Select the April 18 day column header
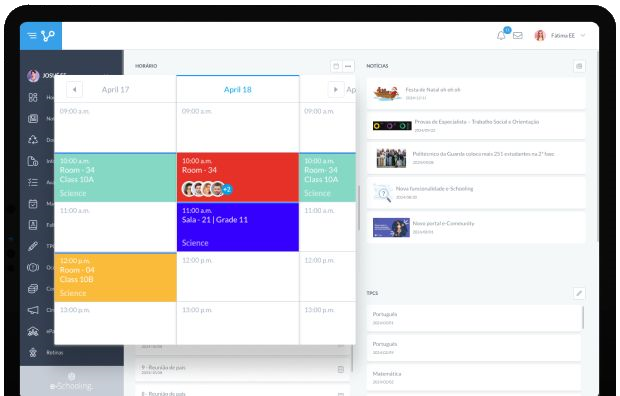The height and width of the screenshot is (396, 620). click(x=238, y=89)
